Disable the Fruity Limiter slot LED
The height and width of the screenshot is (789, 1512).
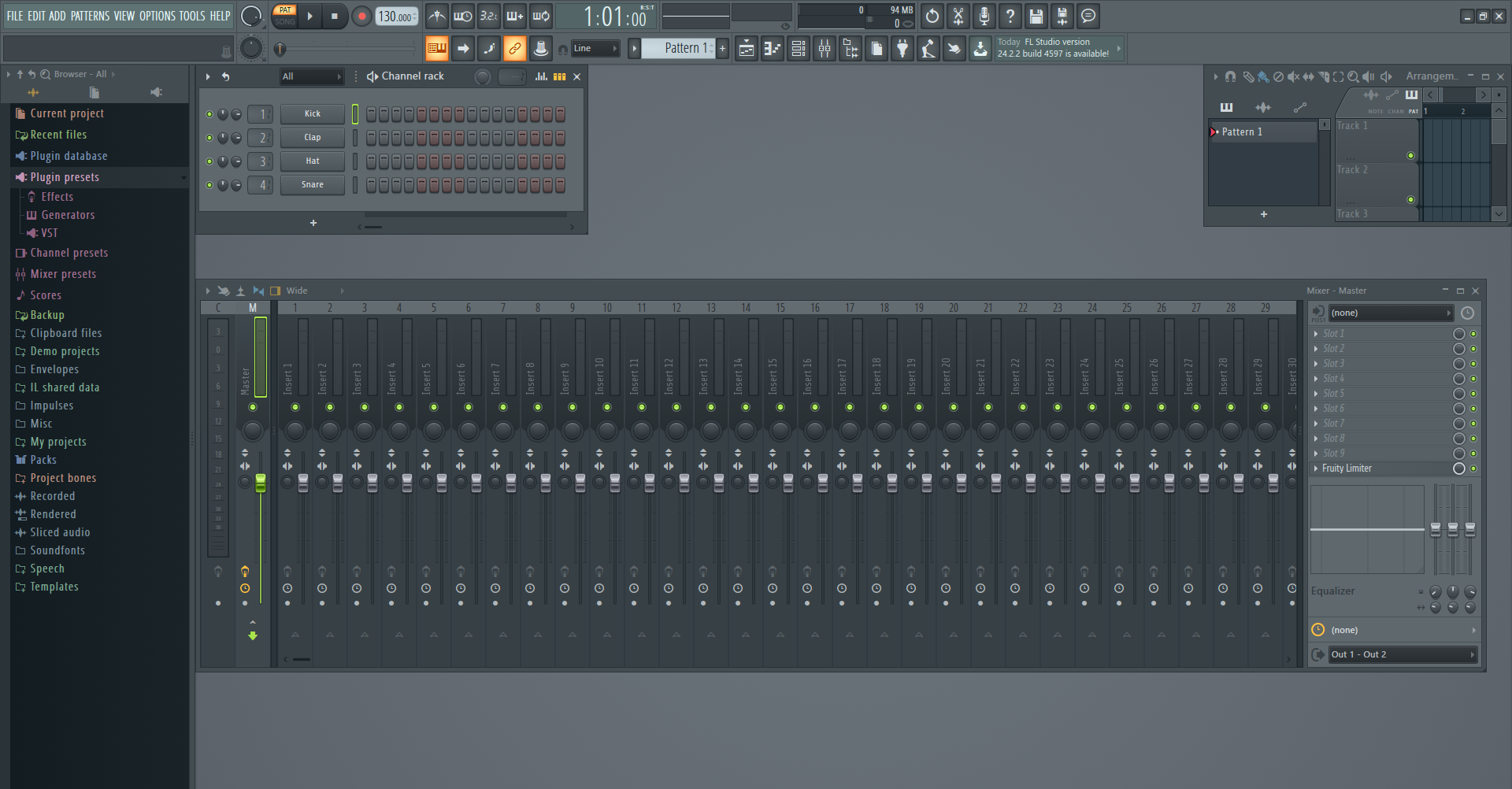pyautogui.click(x=1473, y=469)
